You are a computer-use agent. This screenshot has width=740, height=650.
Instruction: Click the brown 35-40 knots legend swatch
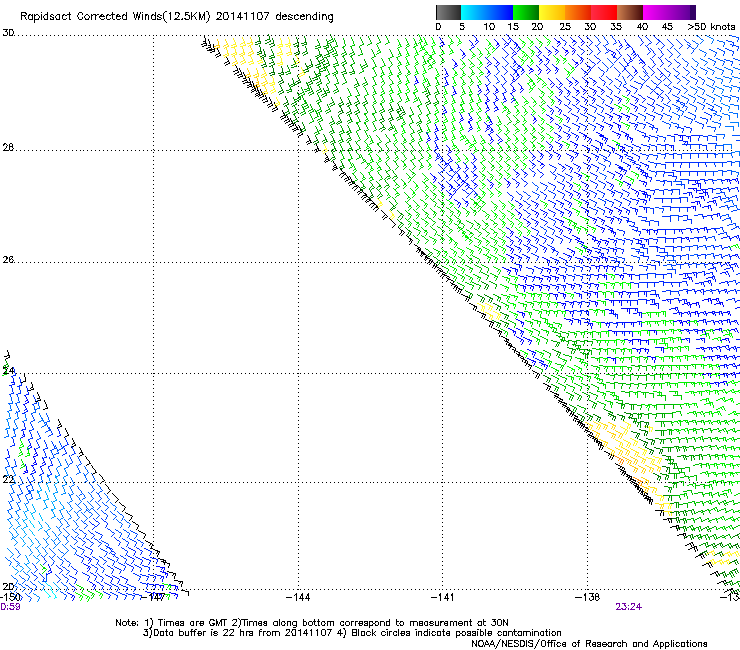click(x=630, y=12)
